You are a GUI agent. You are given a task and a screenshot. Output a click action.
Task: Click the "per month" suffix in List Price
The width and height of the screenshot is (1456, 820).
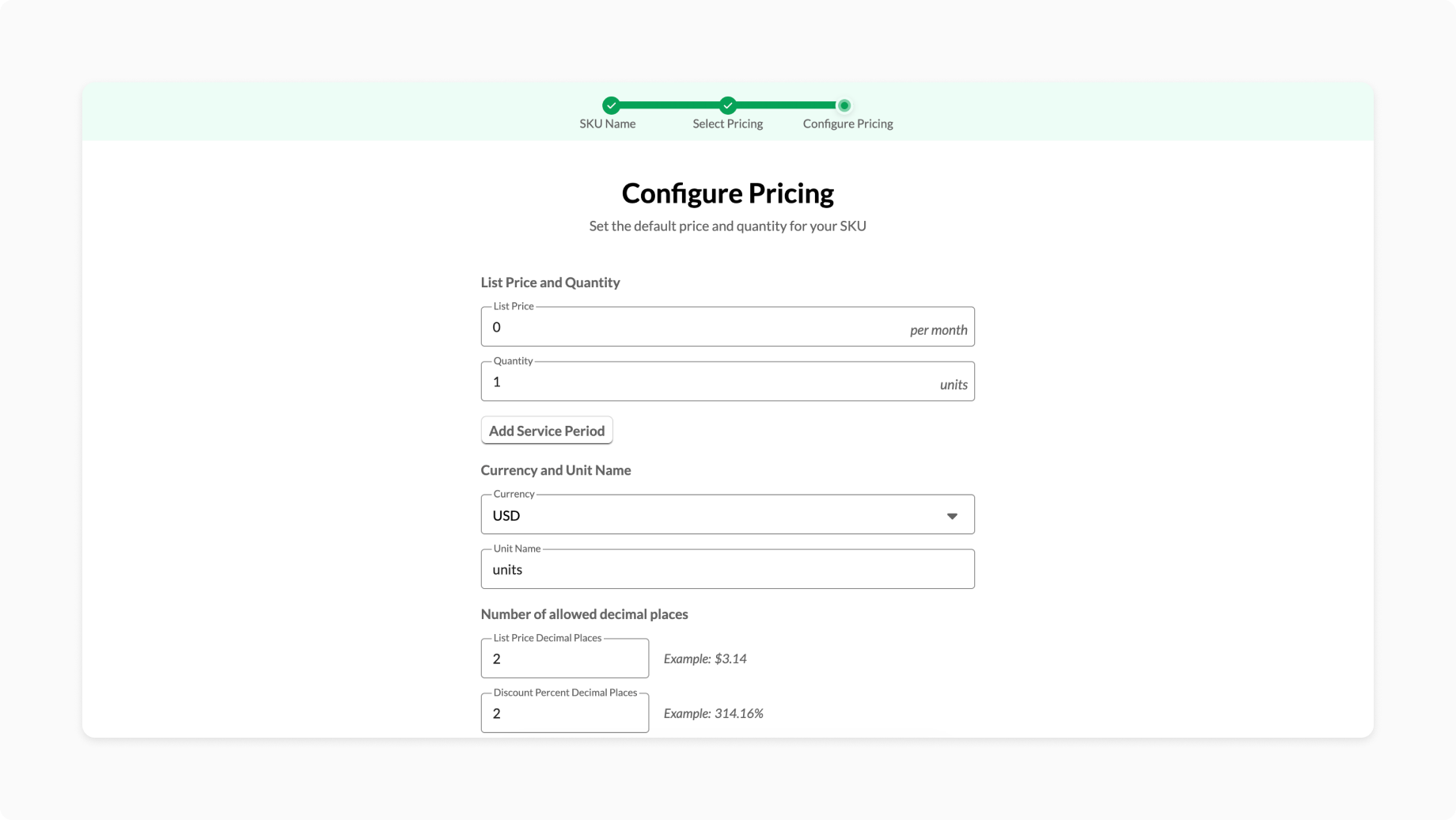point(938,330)
